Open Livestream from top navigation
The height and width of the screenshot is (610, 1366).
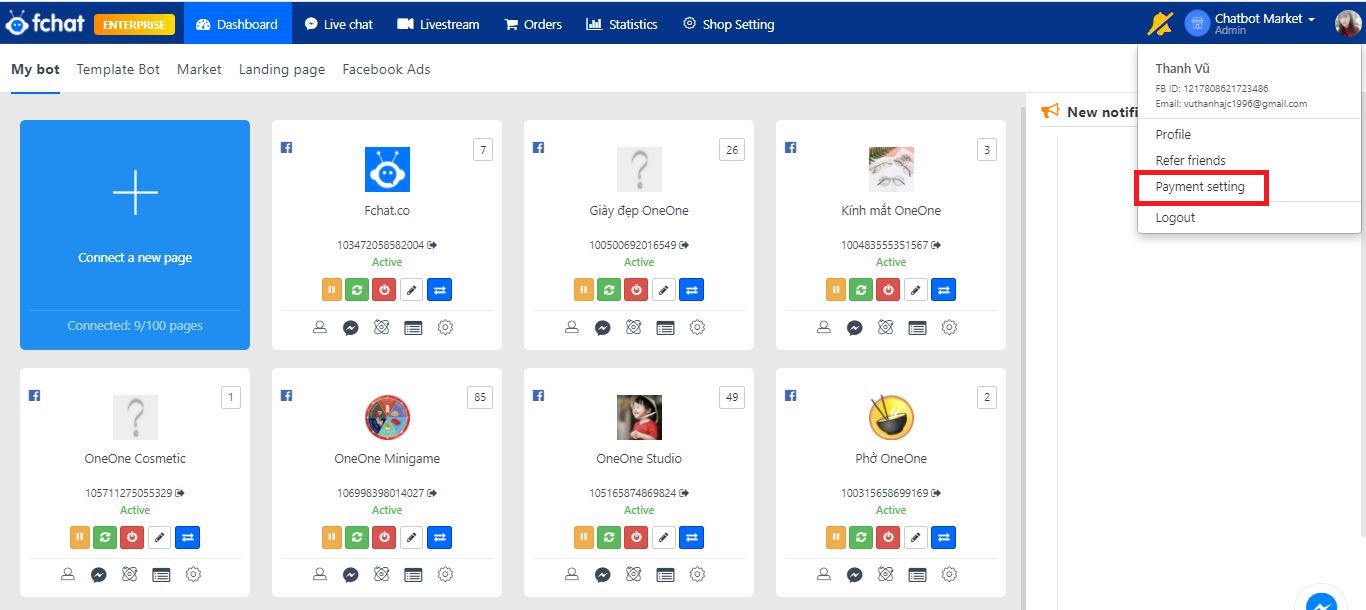[439, 23]
